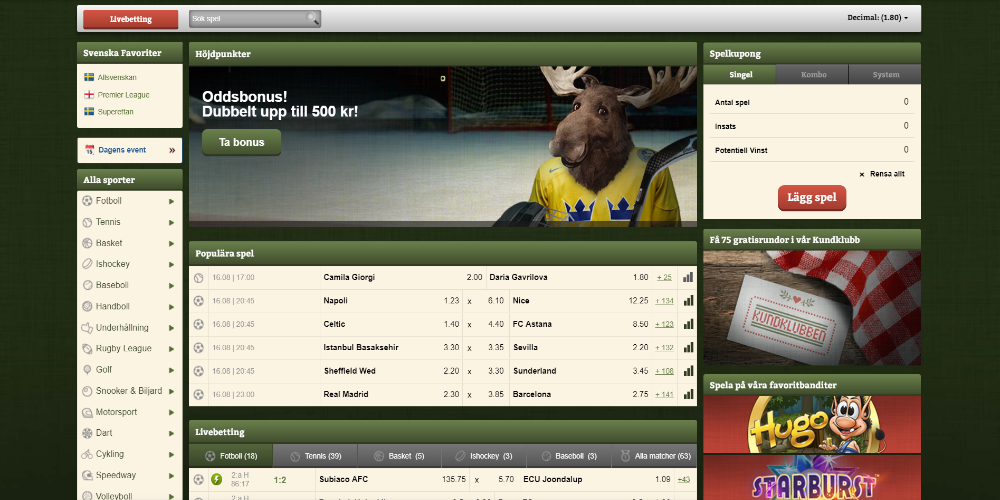Image resolution: width=1000 pixels, height=500 pixels.
Task: Open +43 markets for Subiaco AFC match
Action: click(x=684, y=479)
